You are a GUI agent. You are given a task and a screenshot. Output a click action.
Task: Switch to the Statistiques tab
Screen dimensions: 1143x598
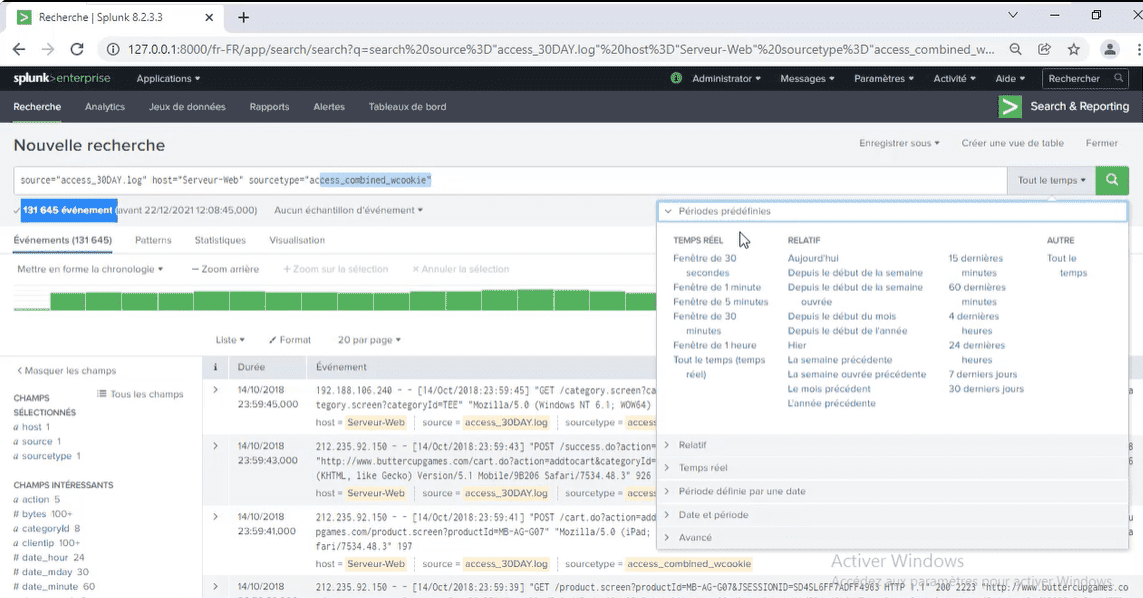(220, 240)
